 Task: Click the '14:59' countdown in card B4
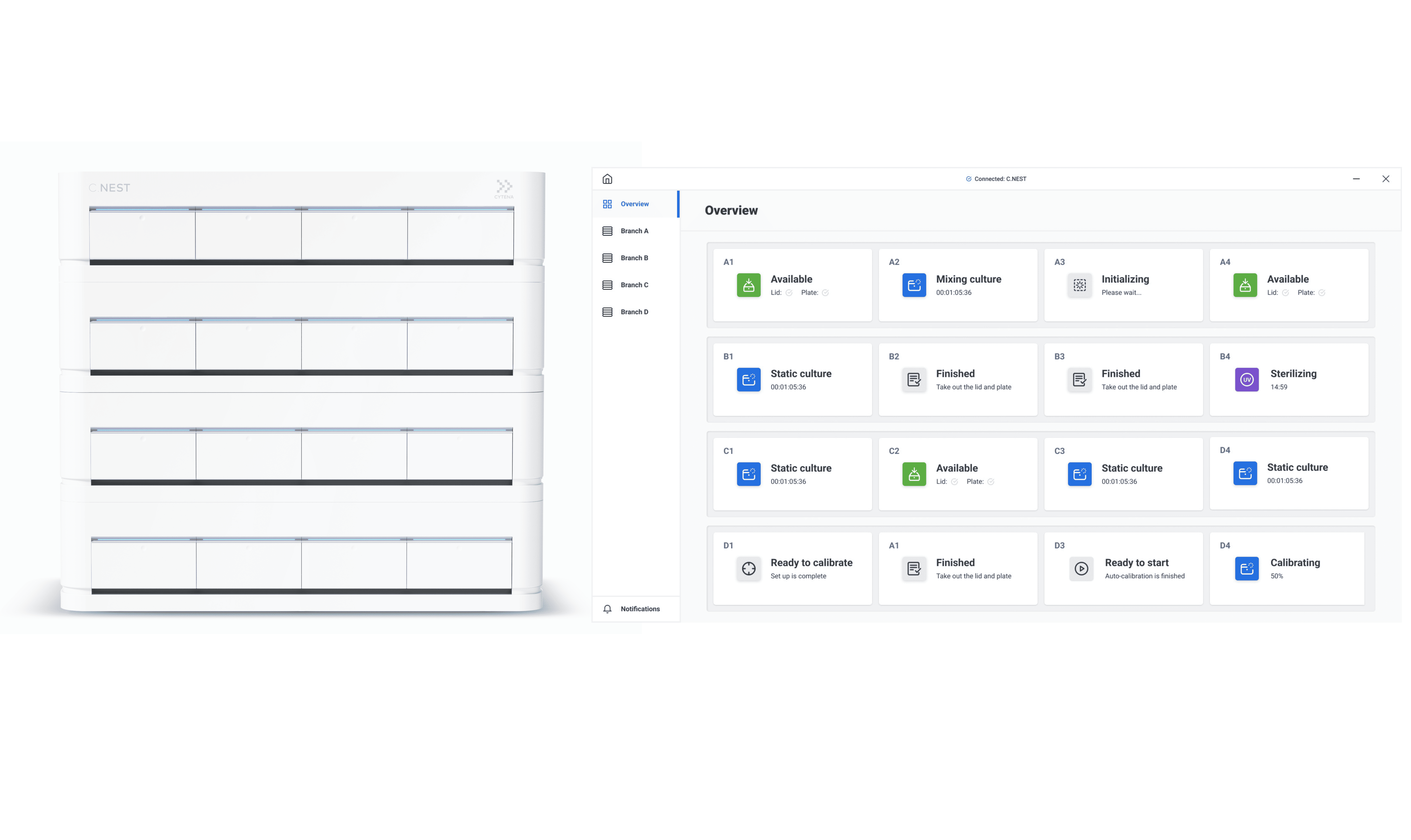(x=1278, y=387)
